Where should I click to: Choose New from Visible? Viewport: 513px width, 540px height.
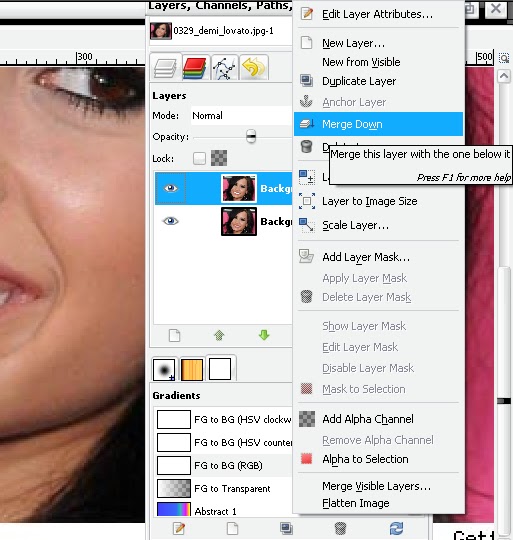[378, 62]
